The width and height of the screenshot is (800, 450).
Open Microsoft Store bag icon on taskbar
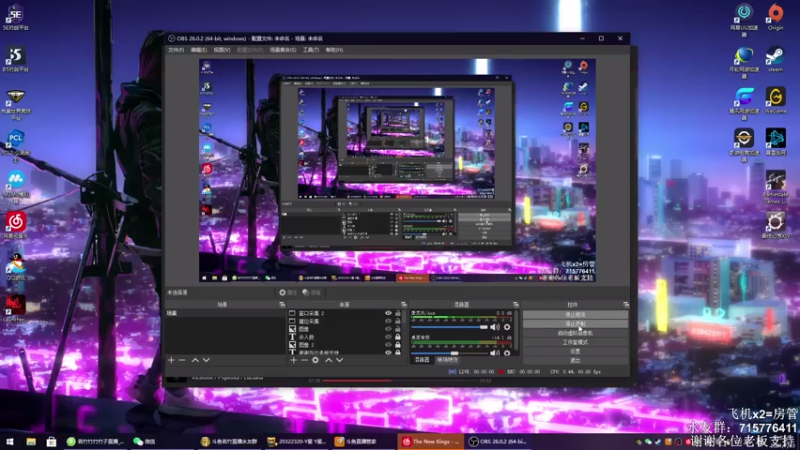[51, 442]
